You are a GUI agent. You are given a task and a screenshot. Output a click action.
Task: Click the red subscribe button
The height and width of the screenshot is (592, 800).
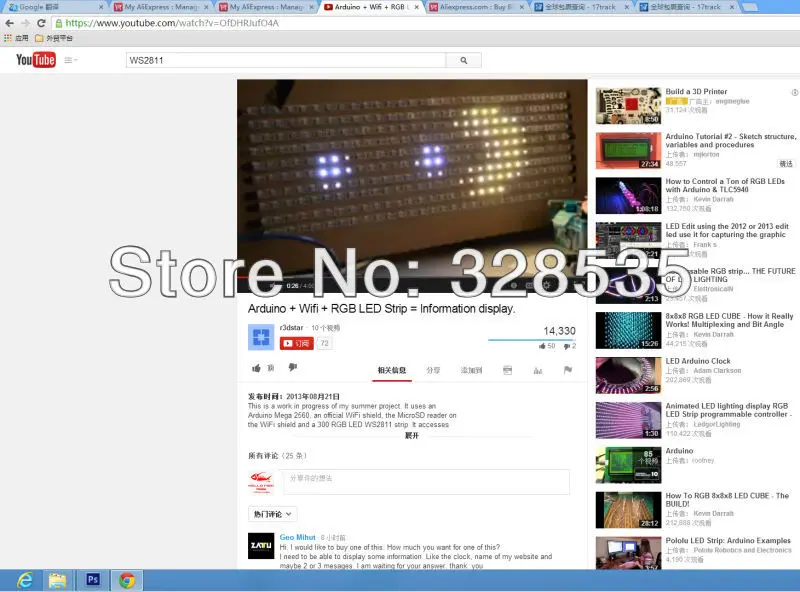(x=296, y=343)
